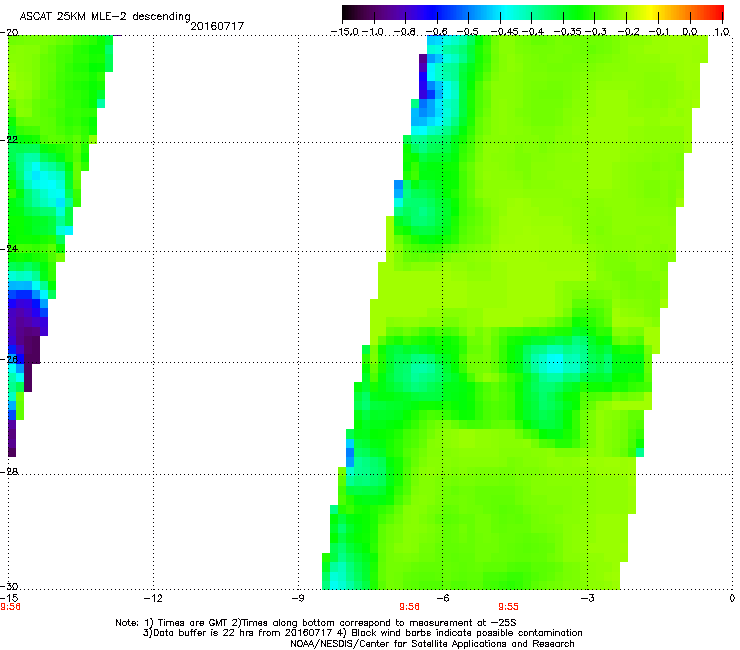
Task: Click the '1.0' color scale label
Action: coord(722,32)
